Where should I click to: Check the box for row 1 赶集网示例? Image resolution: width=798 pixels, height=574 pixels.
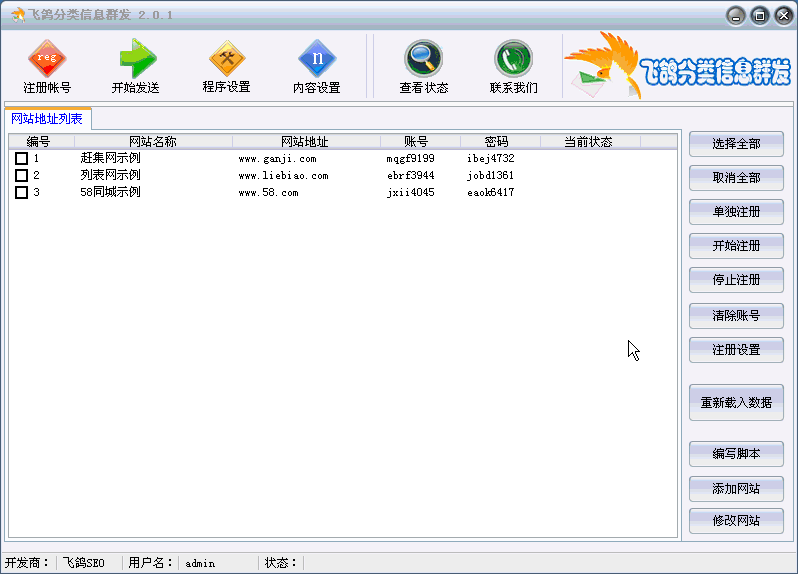click(21, 158)
